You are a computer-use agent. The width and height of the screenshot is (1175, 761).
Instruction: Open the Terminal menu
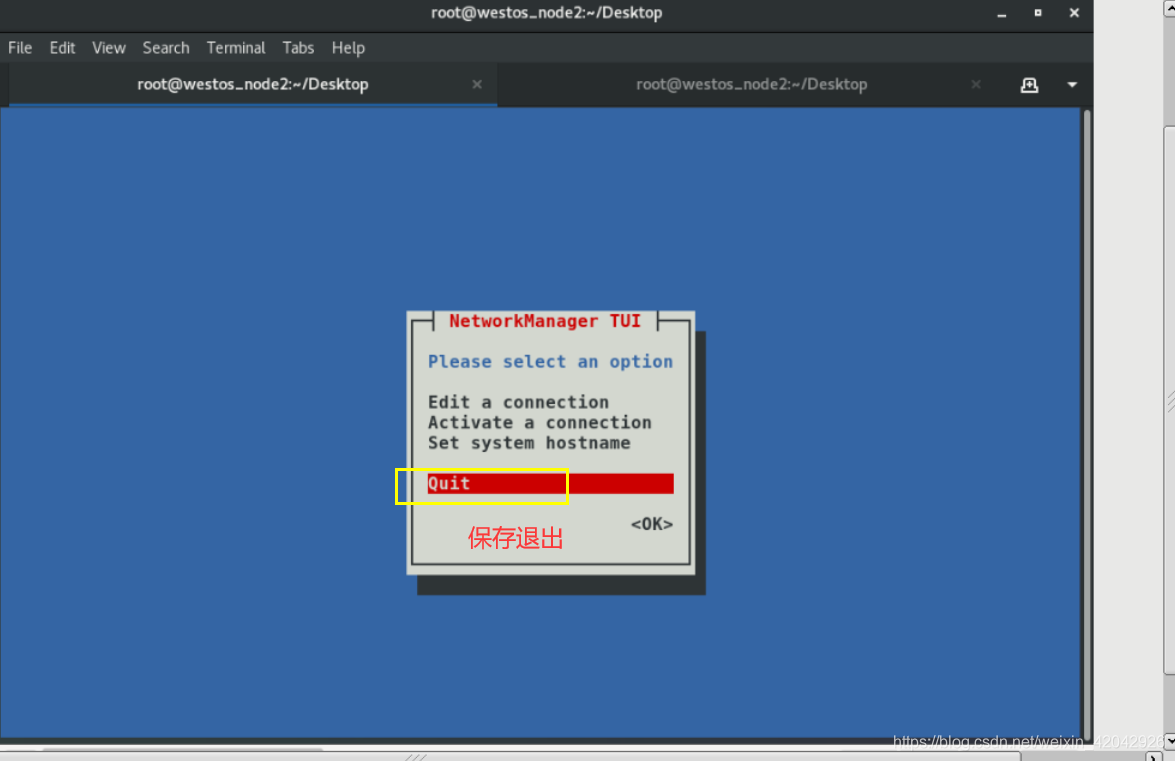coord(236,48)
